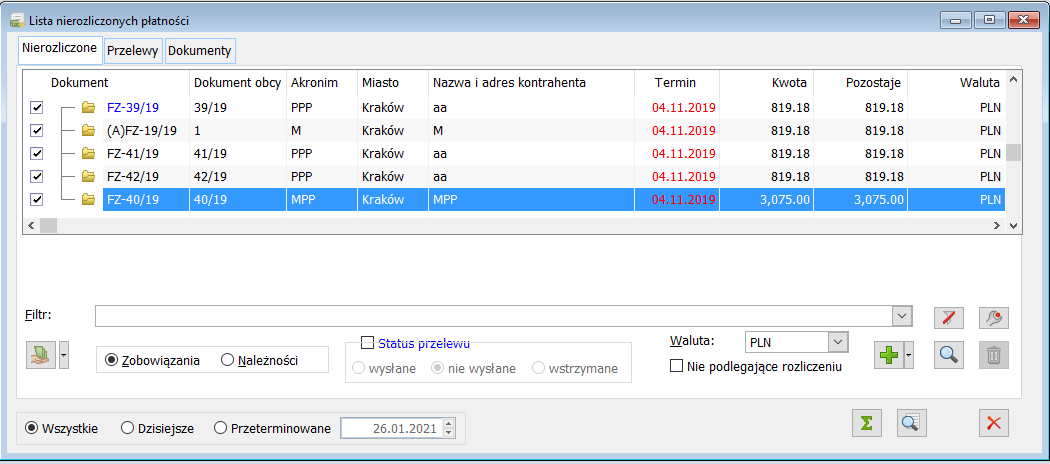The height and width of the screenshot is (464, 1050).
Task: Click the payment settlement hand icon button
Action: 41,355
